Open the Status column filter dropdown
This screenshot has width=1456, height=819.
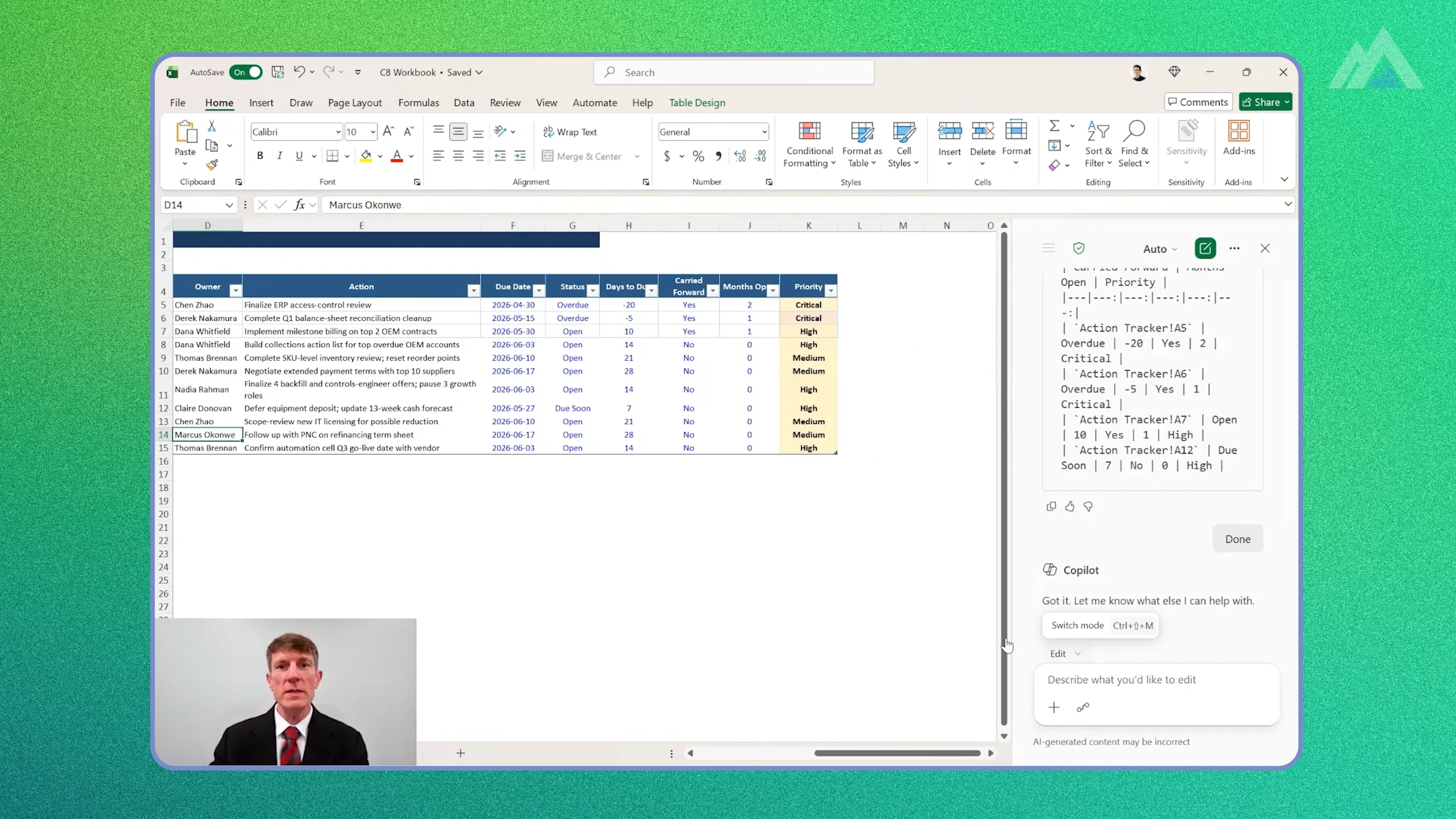coord(592,290)
